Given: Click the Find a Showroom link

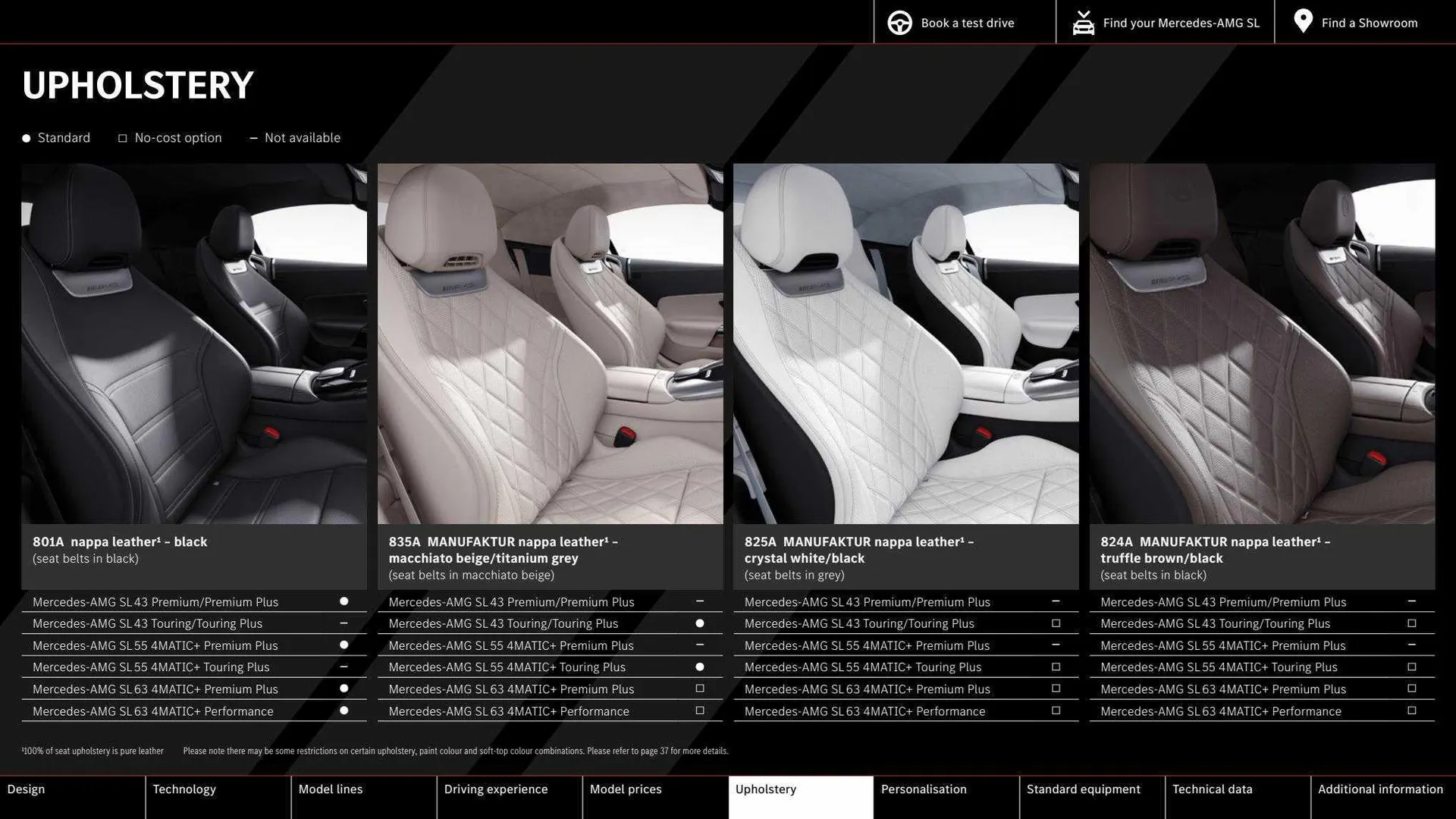Looking at the screenshot, I should coord(1370,22).
